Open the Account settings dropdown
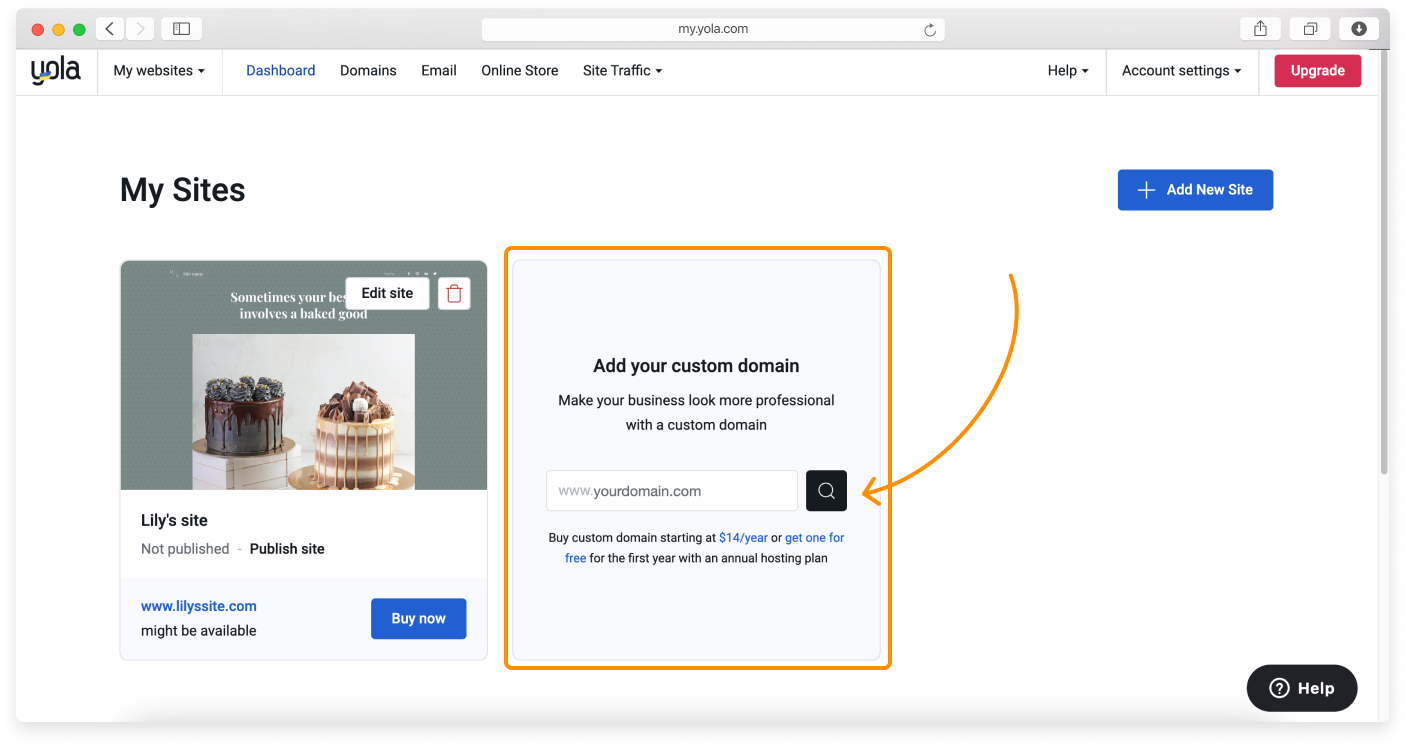The width and height of the screenshot is (1406, 746). pyautogui.click(x=1181, y=70)
